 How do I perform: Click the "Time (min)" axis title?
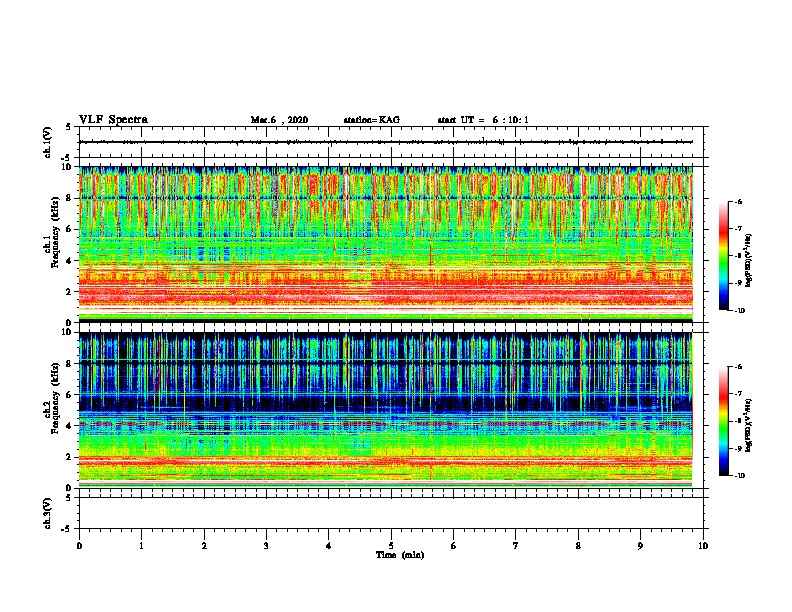[x=400, y=555]
